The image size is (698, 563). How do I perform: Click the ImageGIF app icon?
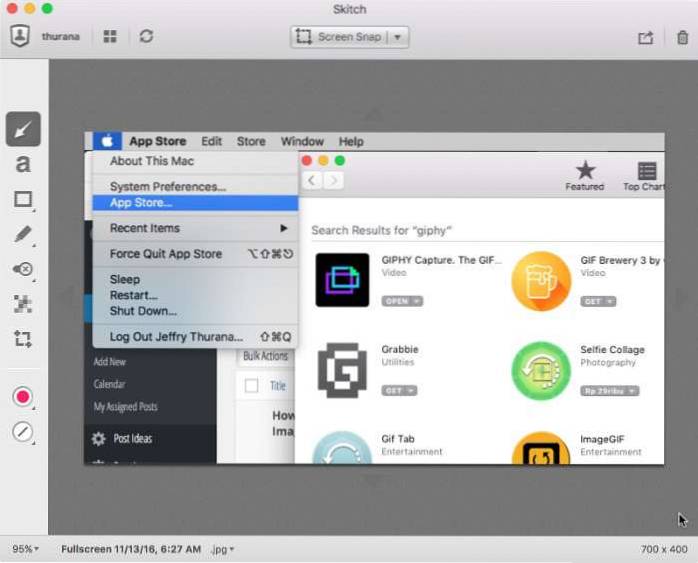pos(541,448)
